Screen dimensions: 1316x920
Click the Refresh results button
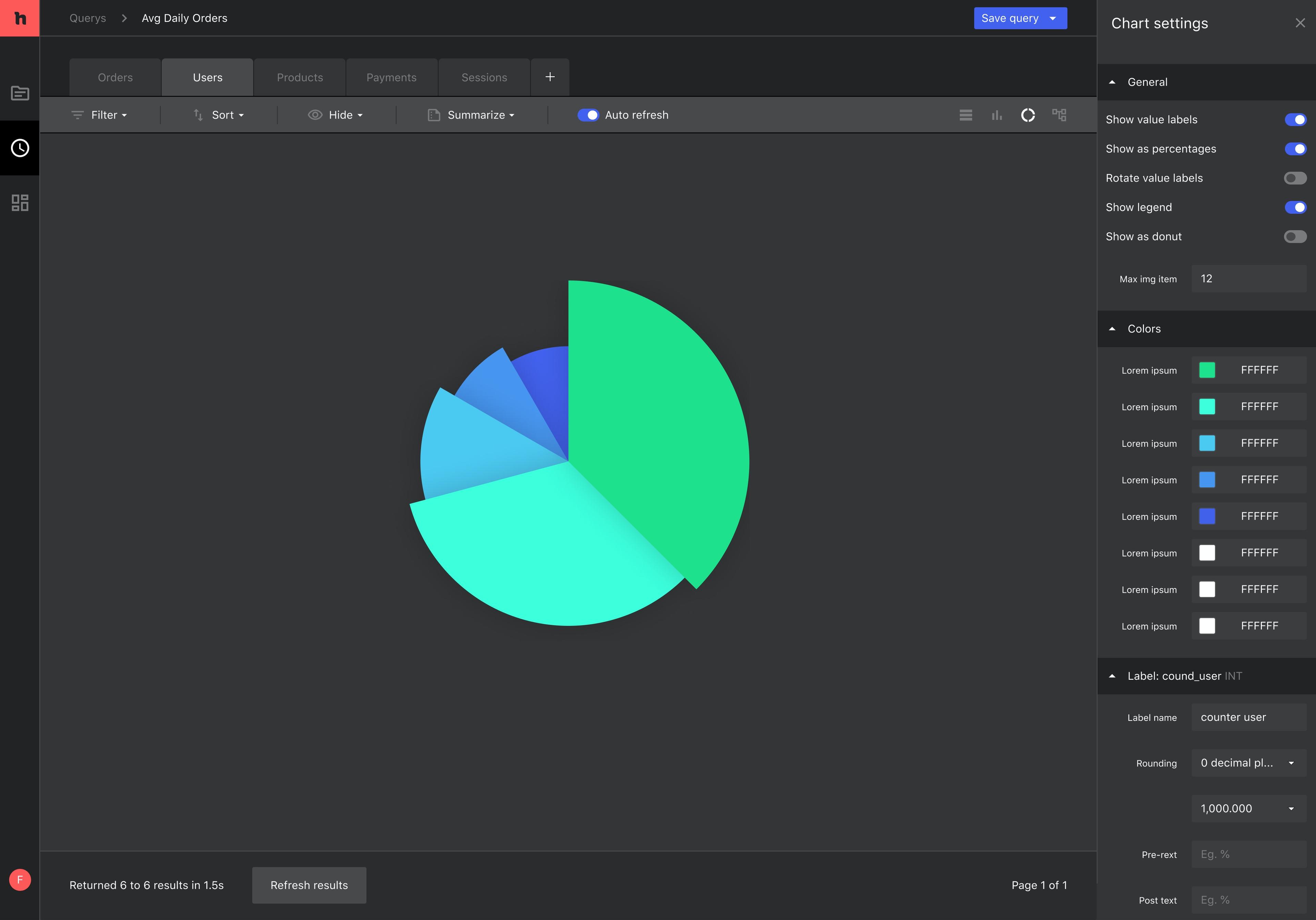pos(309,885)
